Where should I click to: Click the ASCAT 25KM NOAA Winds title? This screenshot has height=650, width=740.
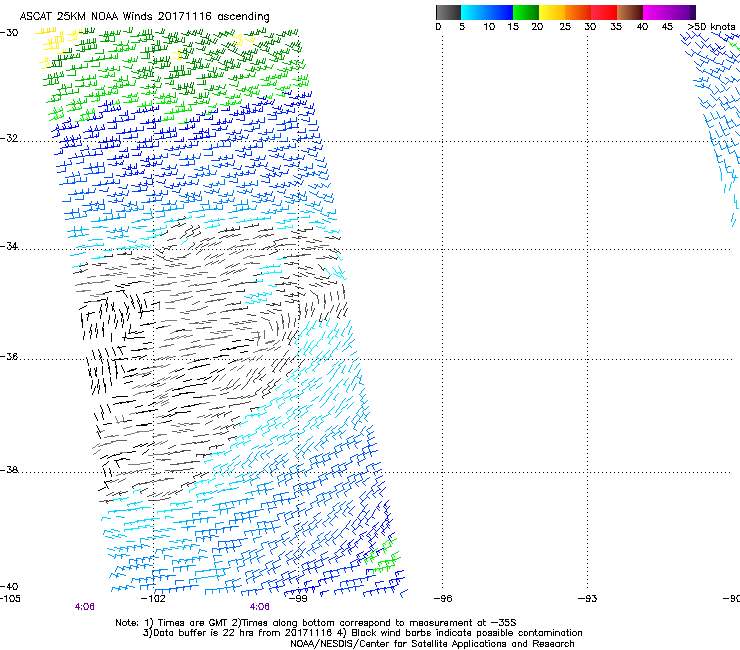pyautogui.click(x=144, y=17)
